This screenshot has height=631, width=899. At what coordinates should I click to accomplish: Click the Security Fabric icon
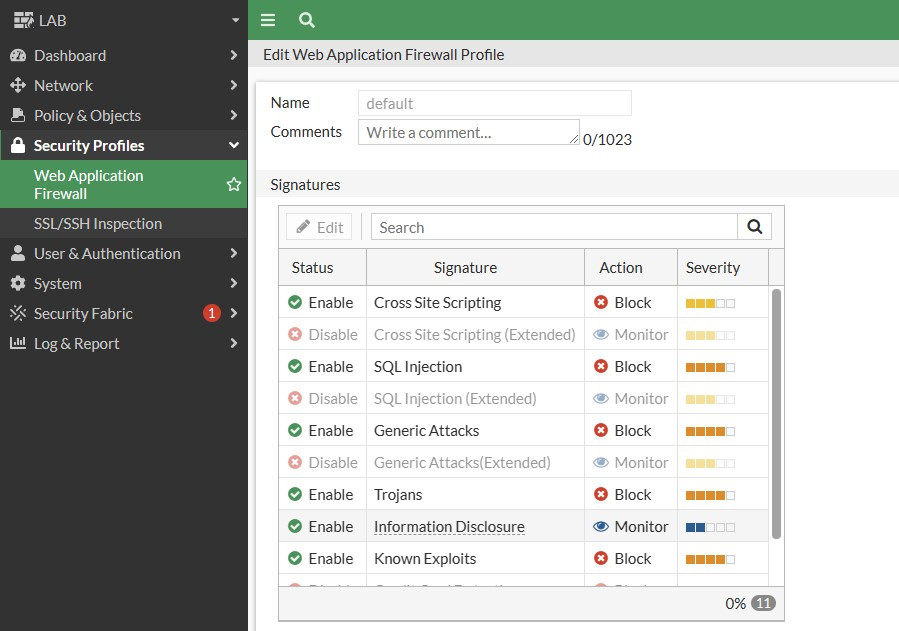point(18,313)
